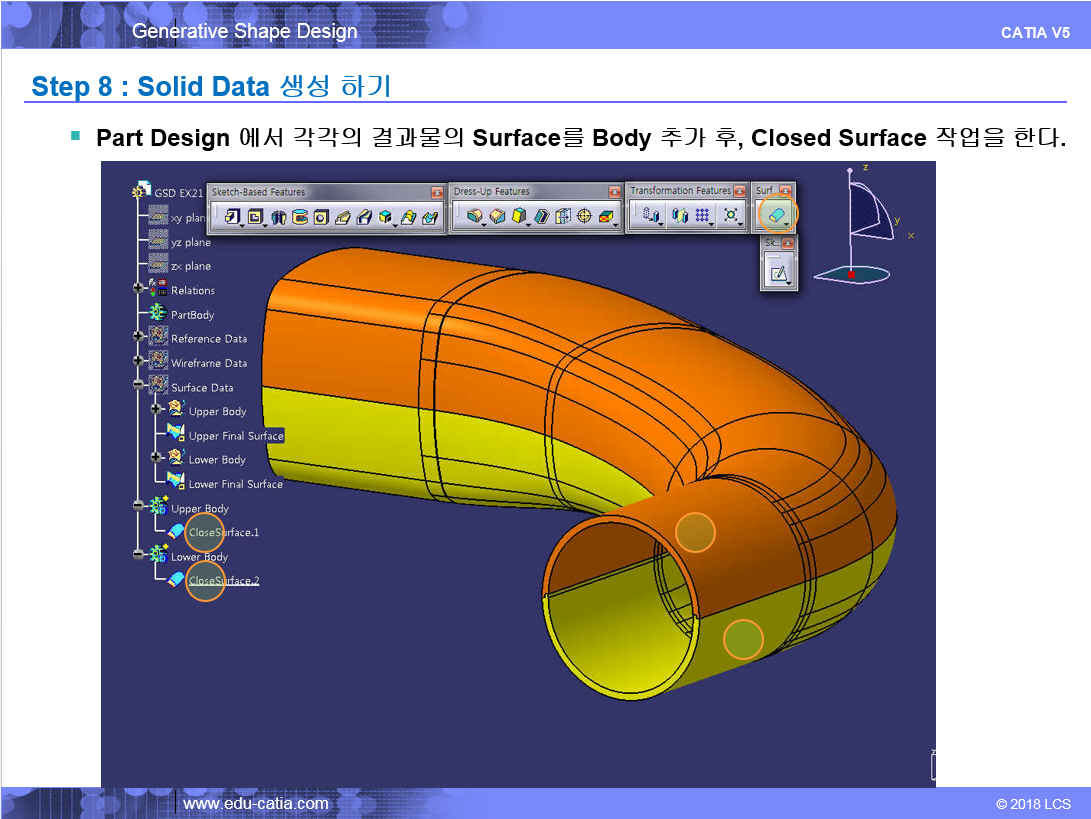Select Upper Final Surface in the tree
The image size is (1091, 819).
pos(236,436)
